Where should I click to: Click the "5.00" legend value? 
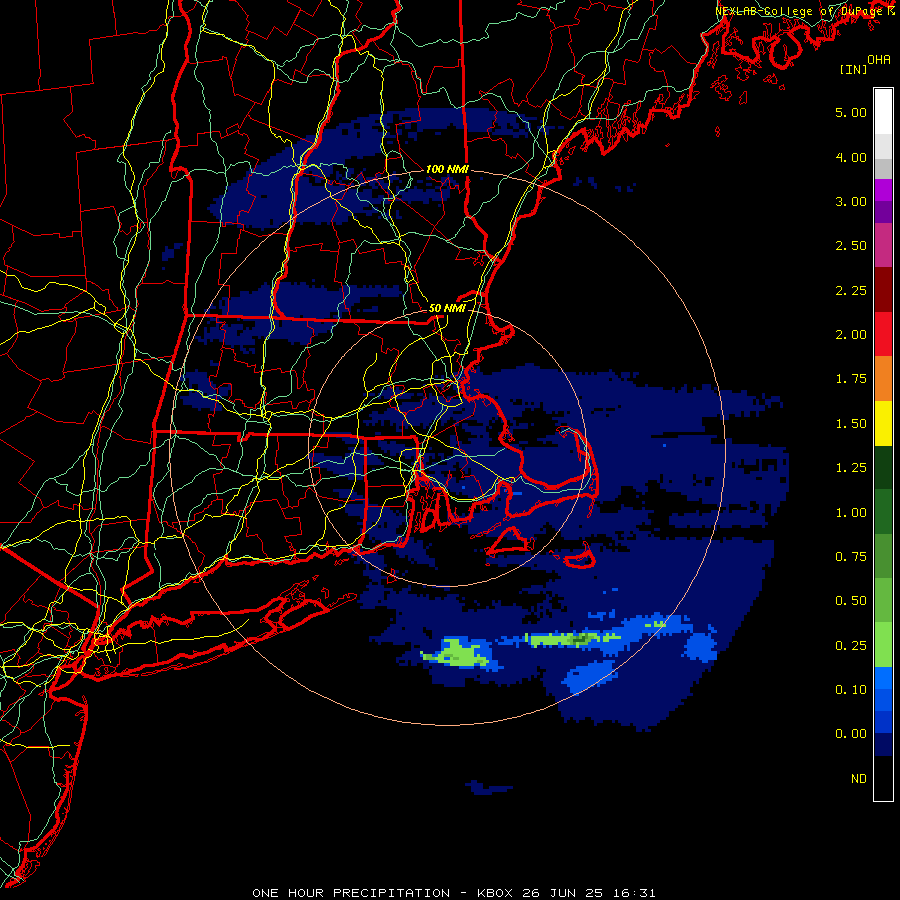pyautogui.click(x=851, y=112)
